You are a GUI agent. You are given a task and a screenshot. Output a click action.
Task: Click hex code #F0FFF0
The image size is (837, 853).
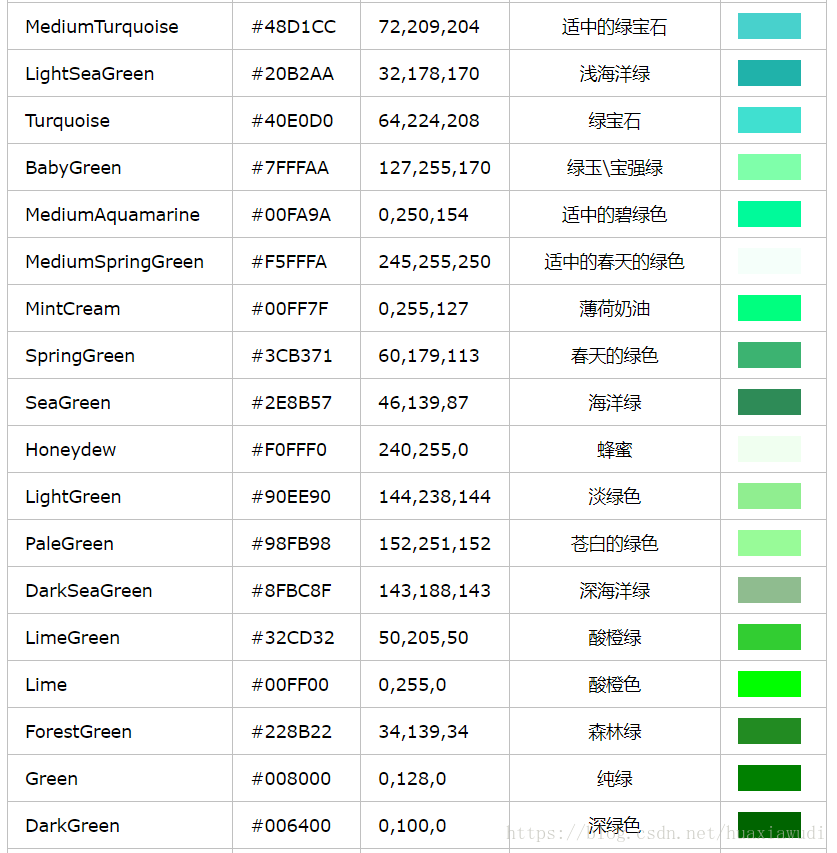[289, 450]
